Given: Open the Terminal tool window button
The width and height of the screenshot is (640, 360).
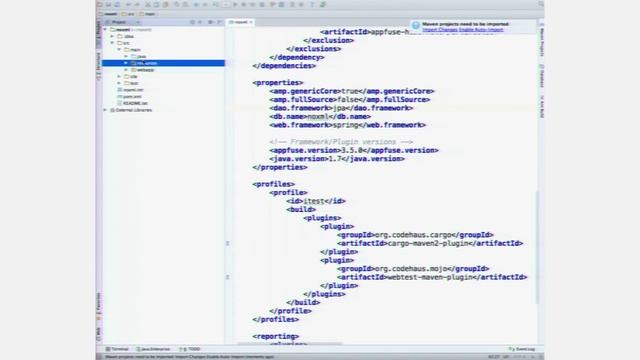Looking at the screenshot, I should pos(117,349).
